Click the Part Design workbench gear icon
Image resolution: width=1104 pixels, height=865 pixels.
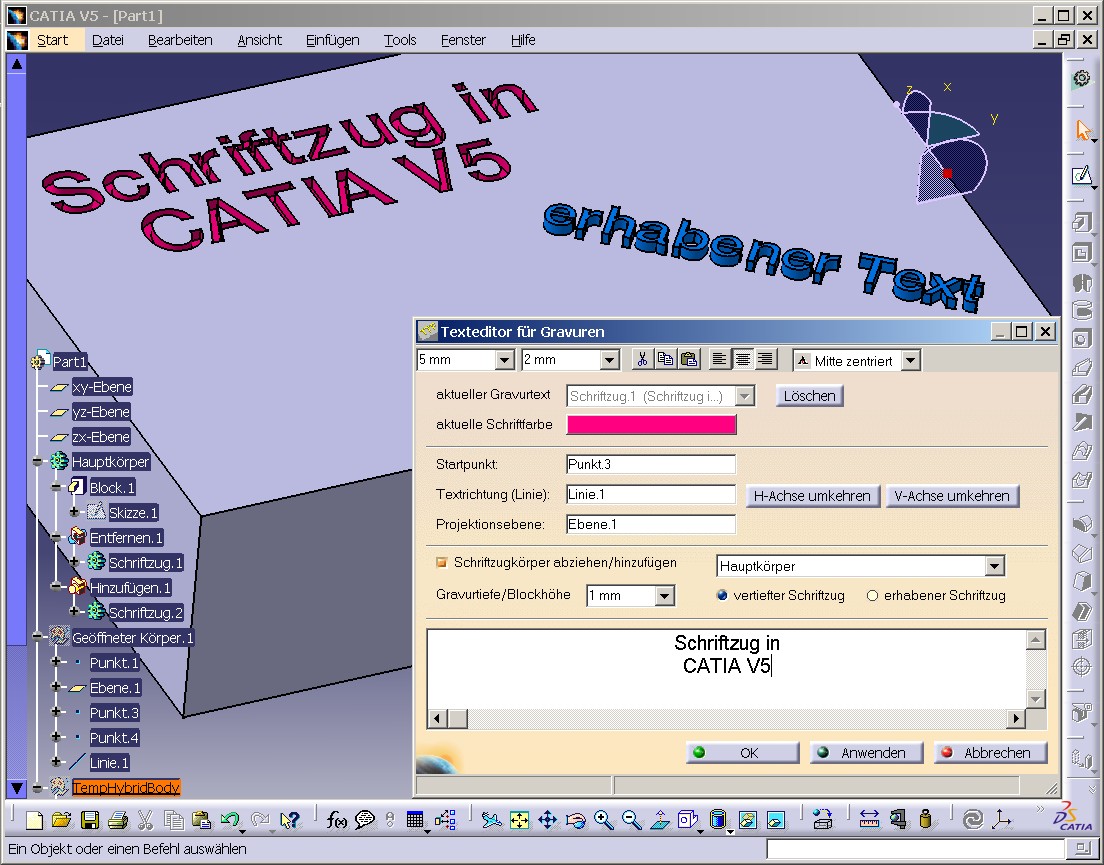point(1081,78)
